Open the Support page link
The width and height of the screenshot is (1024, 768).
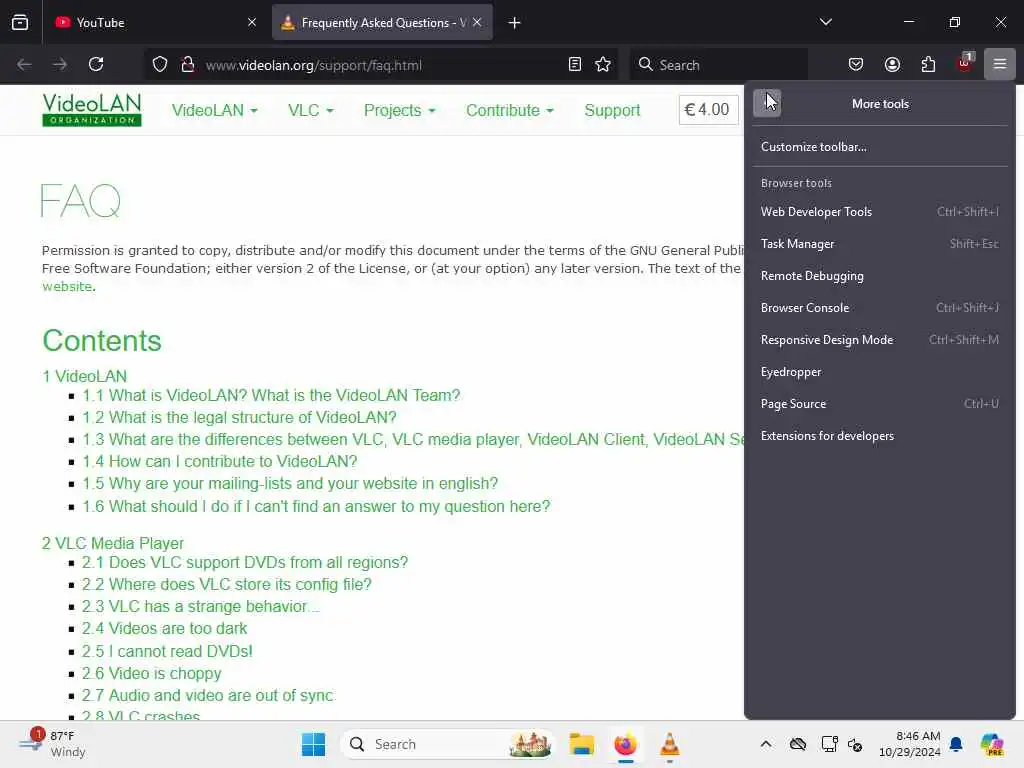(x=612, y=110)
